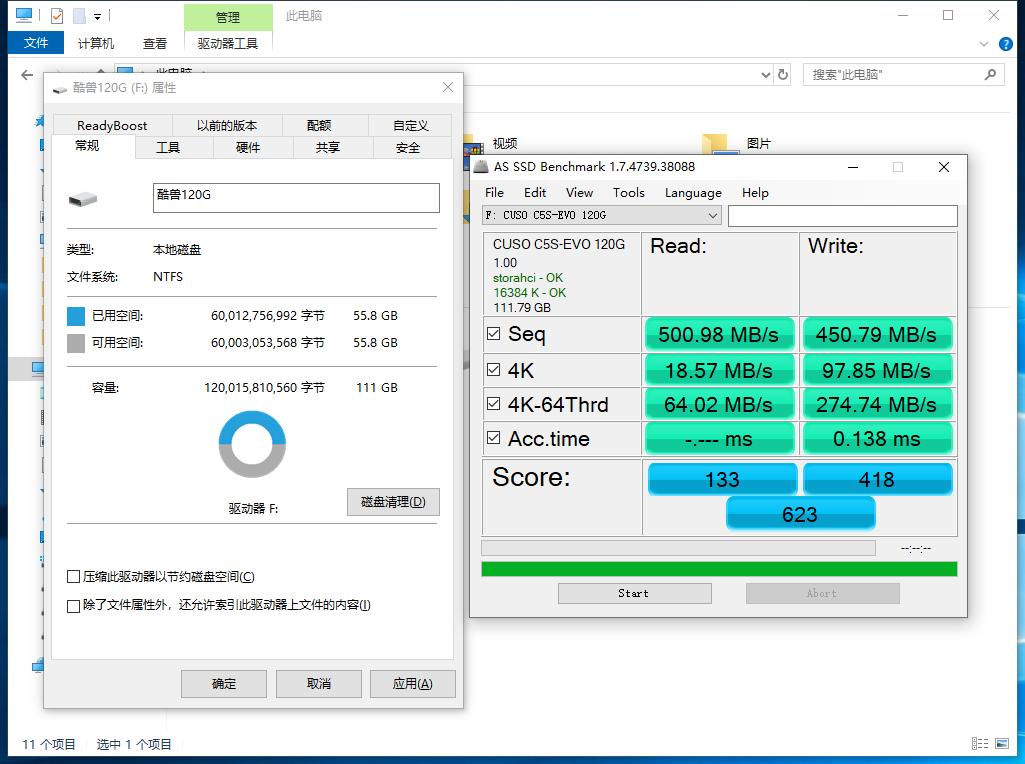Image resolution: width=1025 pixels, height=764 pixels.
Task: Select the details list view icon in status bar
Action: point(979,743)
